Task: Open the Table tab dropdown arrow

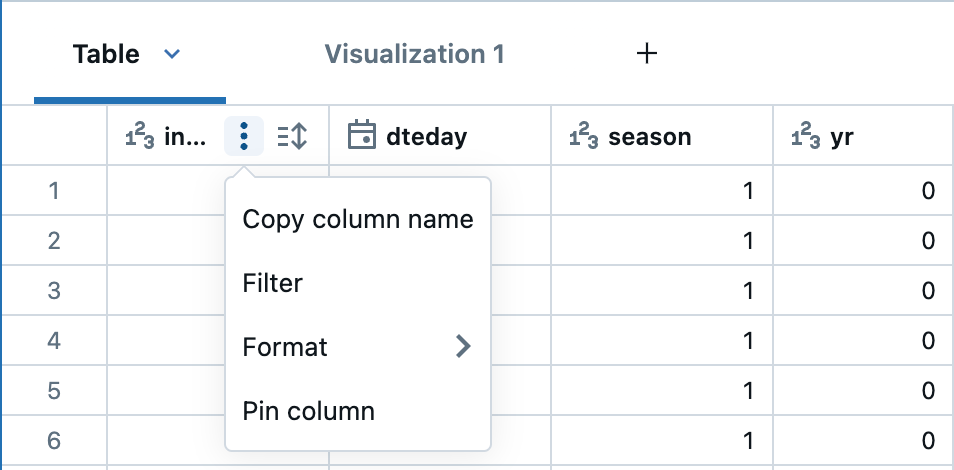Action: (x=172, y=54)
